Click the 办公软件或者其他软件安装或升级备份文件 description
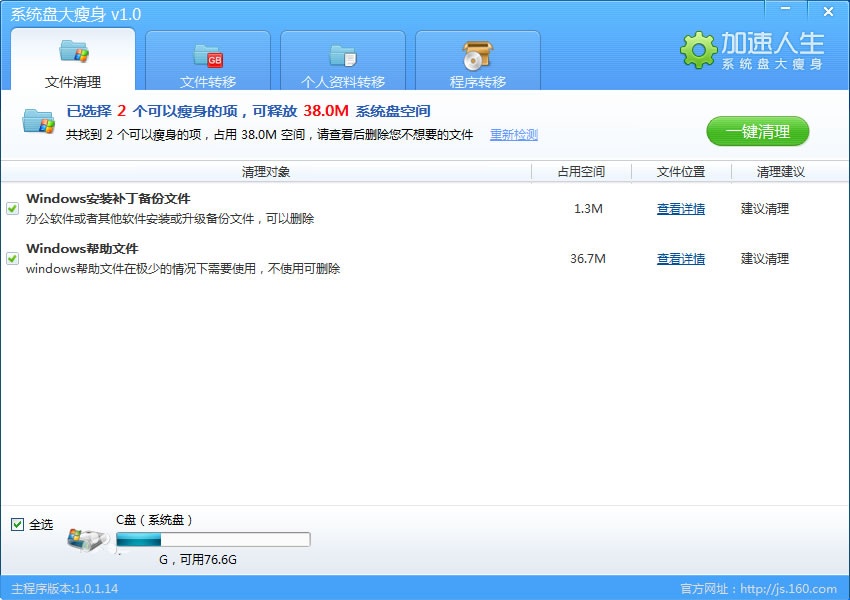The width and height of the screenshot is (850, 600). [x=170, y=218]
